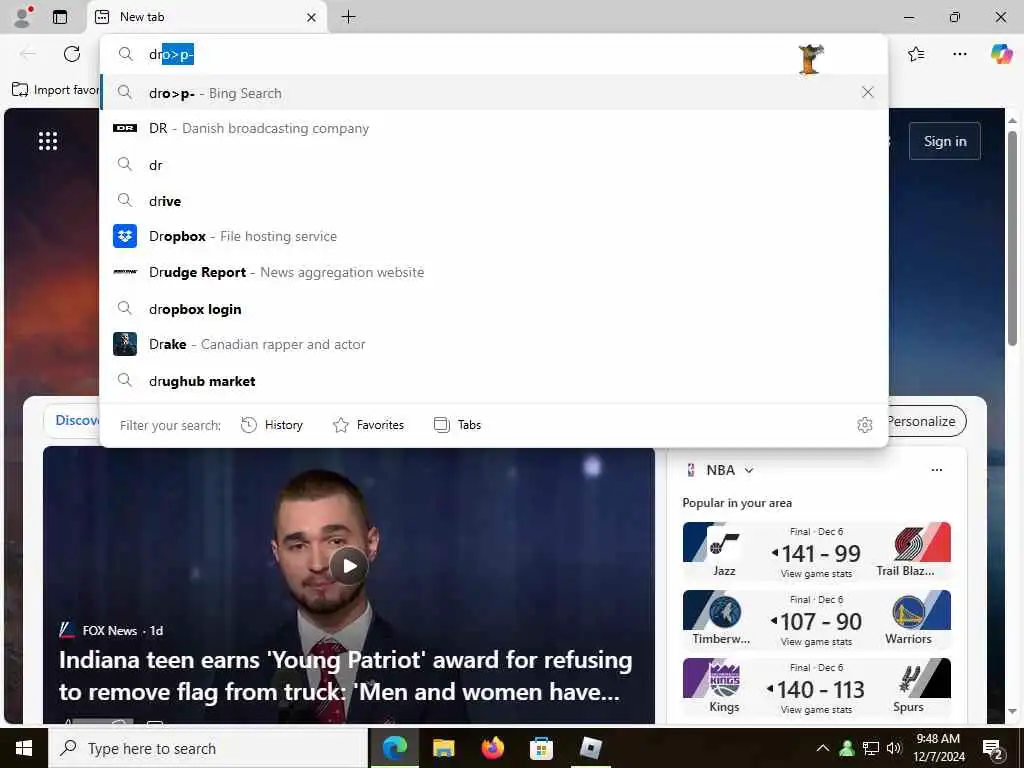The height and width of the screenshot is (768, 1024).
Task: View game stats for Jazz vs Trail Blazers
Action: pos(816,574)
